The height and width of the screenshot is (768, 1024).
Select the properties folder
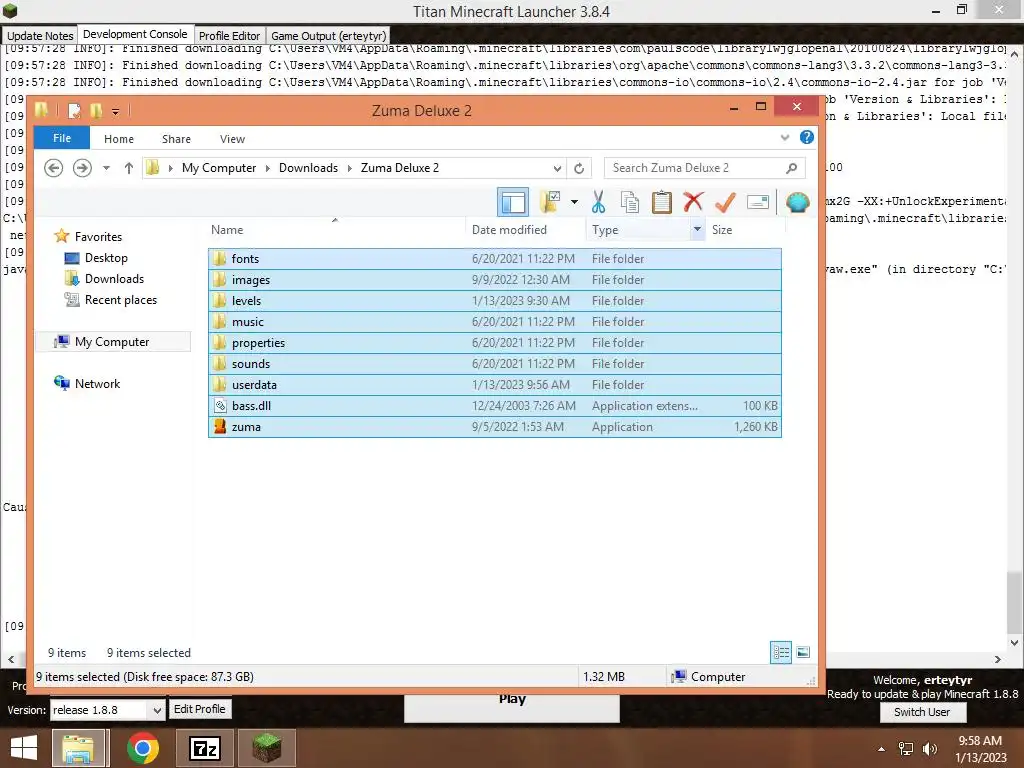(x=494, y=342)
